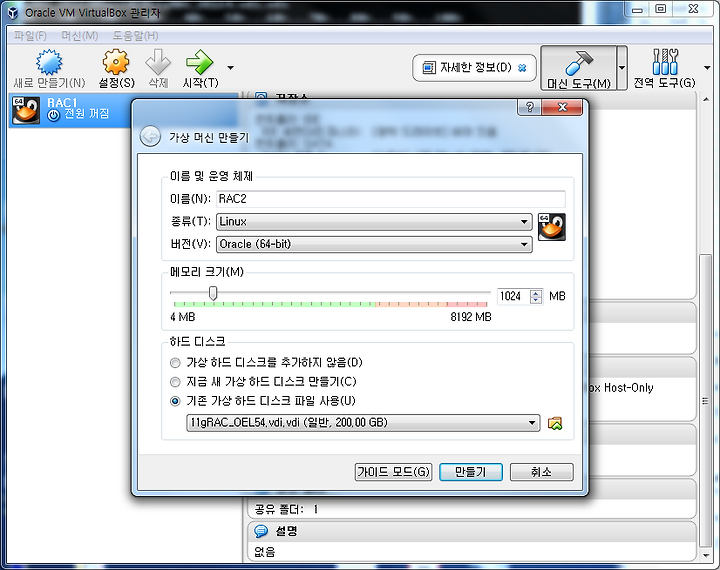
Task: Click the dialog help question mark button
Action: 529,107
